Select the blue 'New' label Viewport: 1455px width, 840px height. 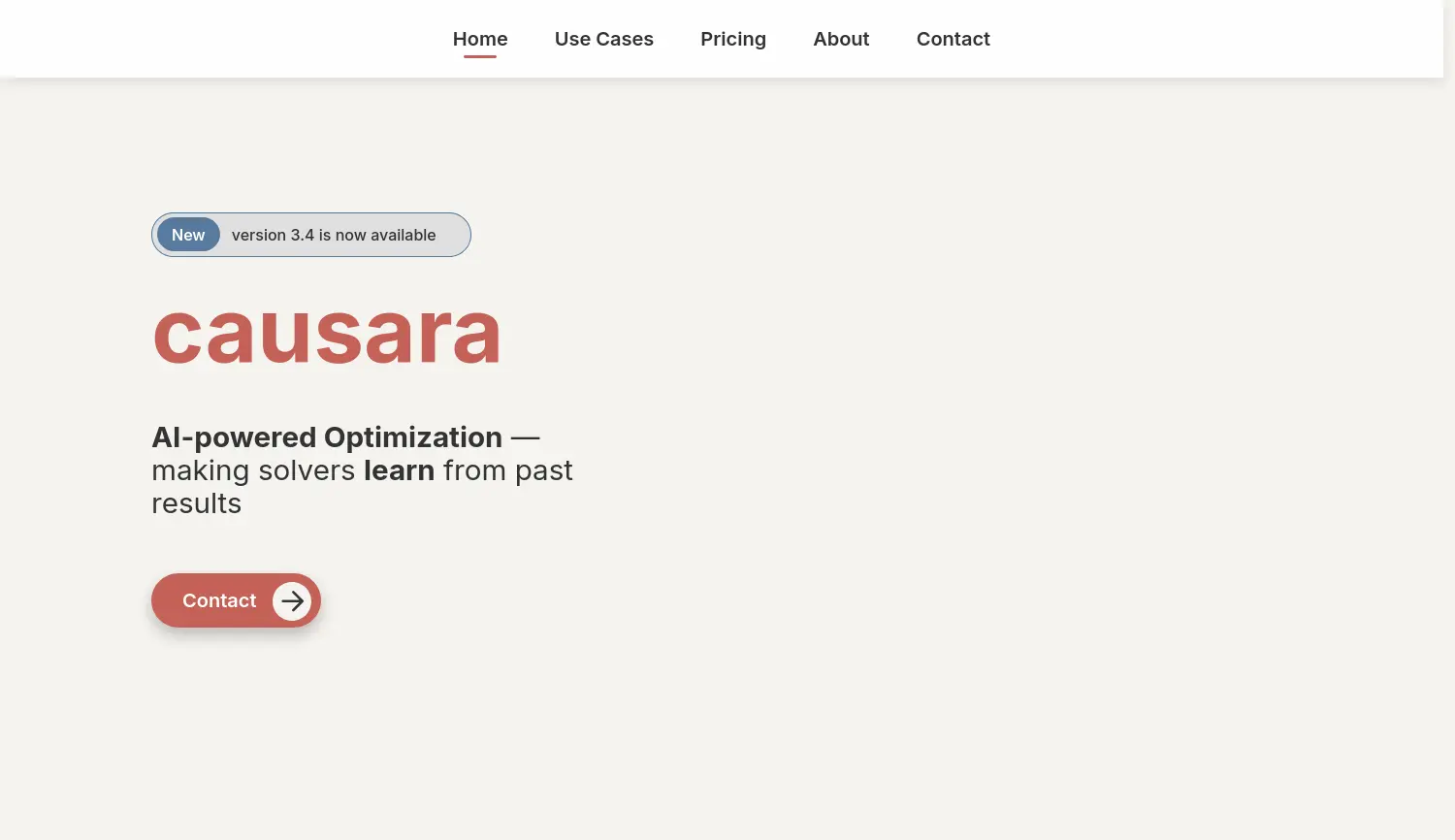pyautogui.click(x=188, y=235)
